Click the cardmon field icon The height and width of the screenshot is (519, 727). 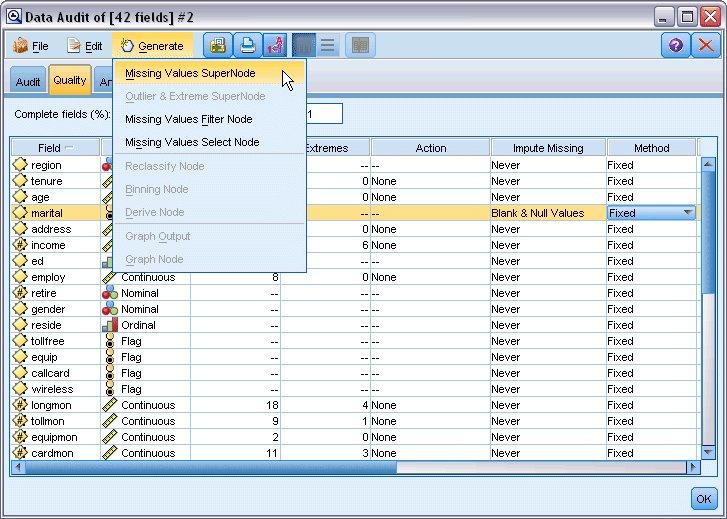pyautogui.click(x=20, y=453)
